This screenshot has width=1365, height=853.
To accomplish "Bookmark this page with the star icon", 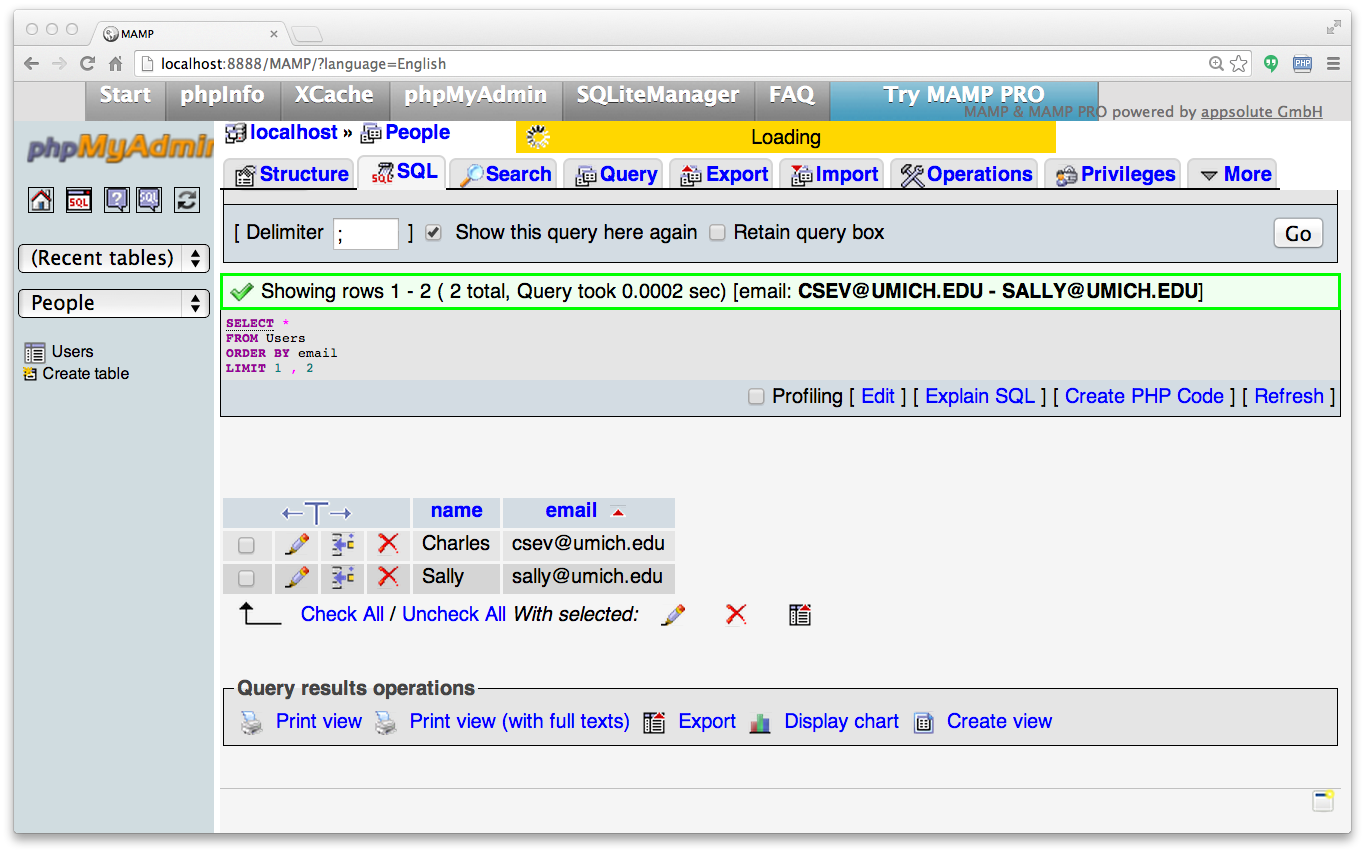I will point(1239,64).
